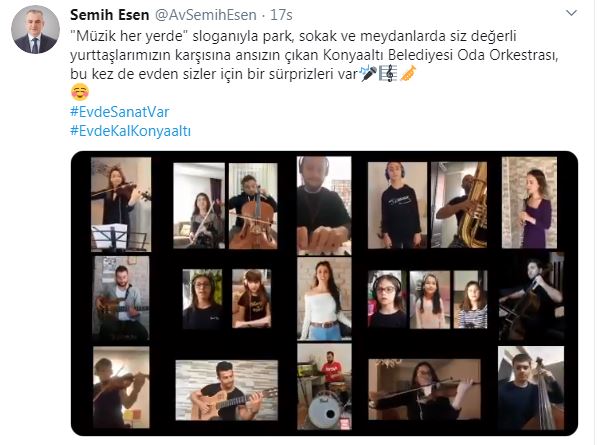This screenshot has width=614, height=445.
Task: Select the acoustic guitar player tile
Action: coord(227,390)
